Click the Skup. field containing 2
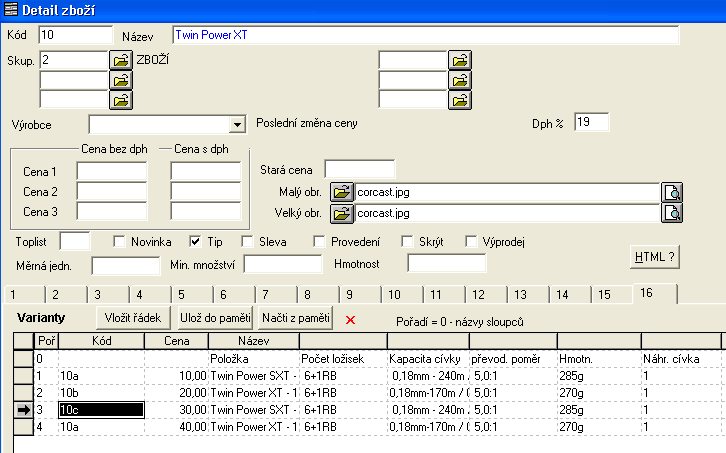Viewport: 726px width, 453px height. (x=74, y=60)
